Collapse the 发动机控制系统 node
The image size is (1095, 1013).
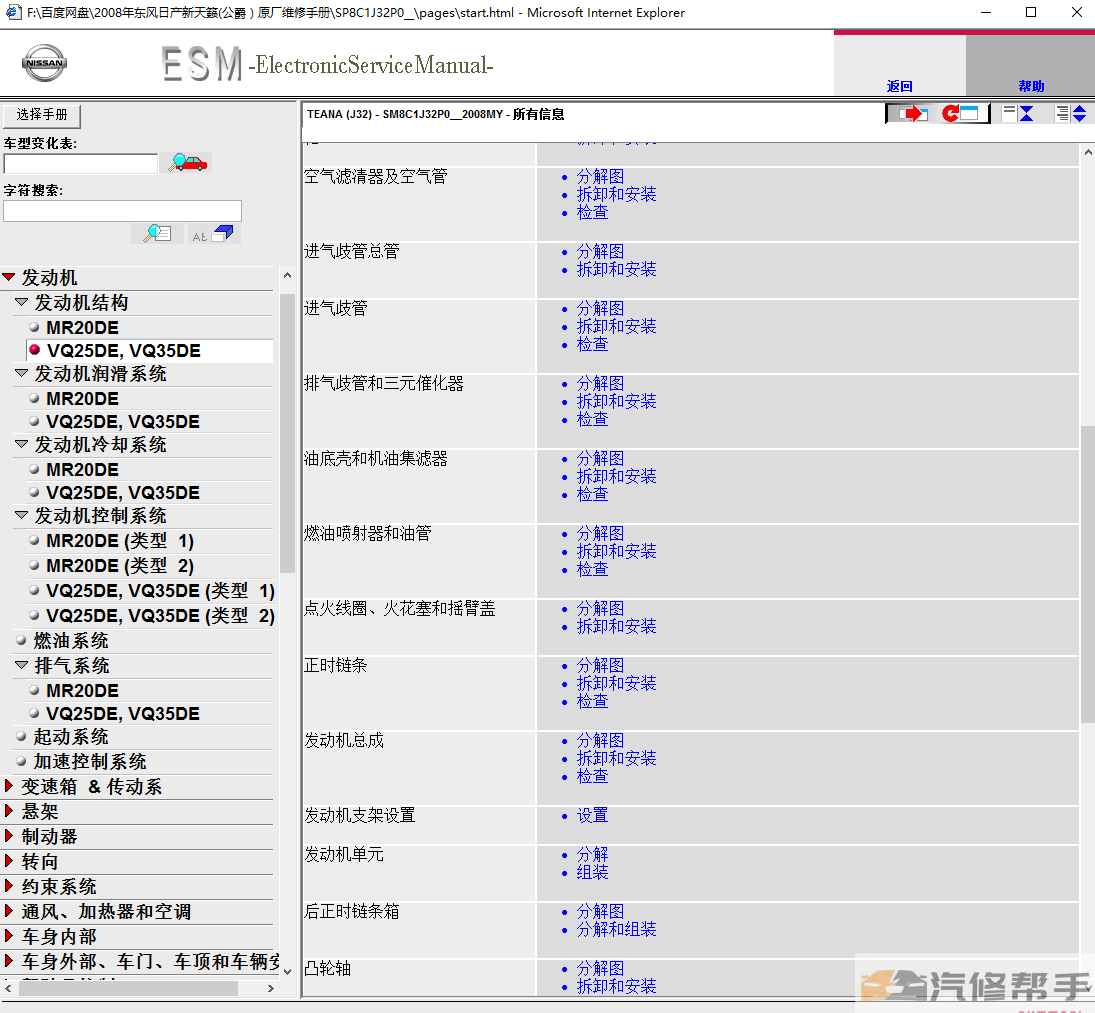(x=22, y=515)
